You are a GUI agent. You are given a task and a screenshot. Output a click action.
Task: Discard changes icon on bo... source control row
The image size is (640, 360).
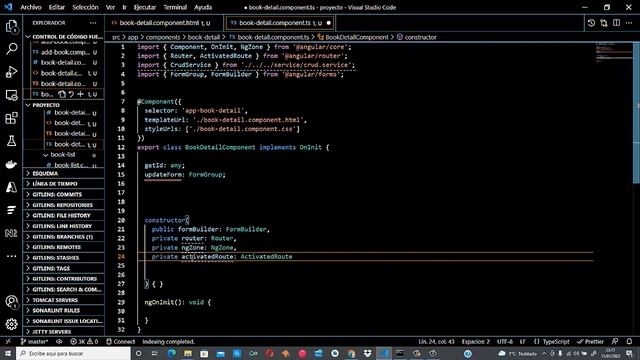pos(71,94)
